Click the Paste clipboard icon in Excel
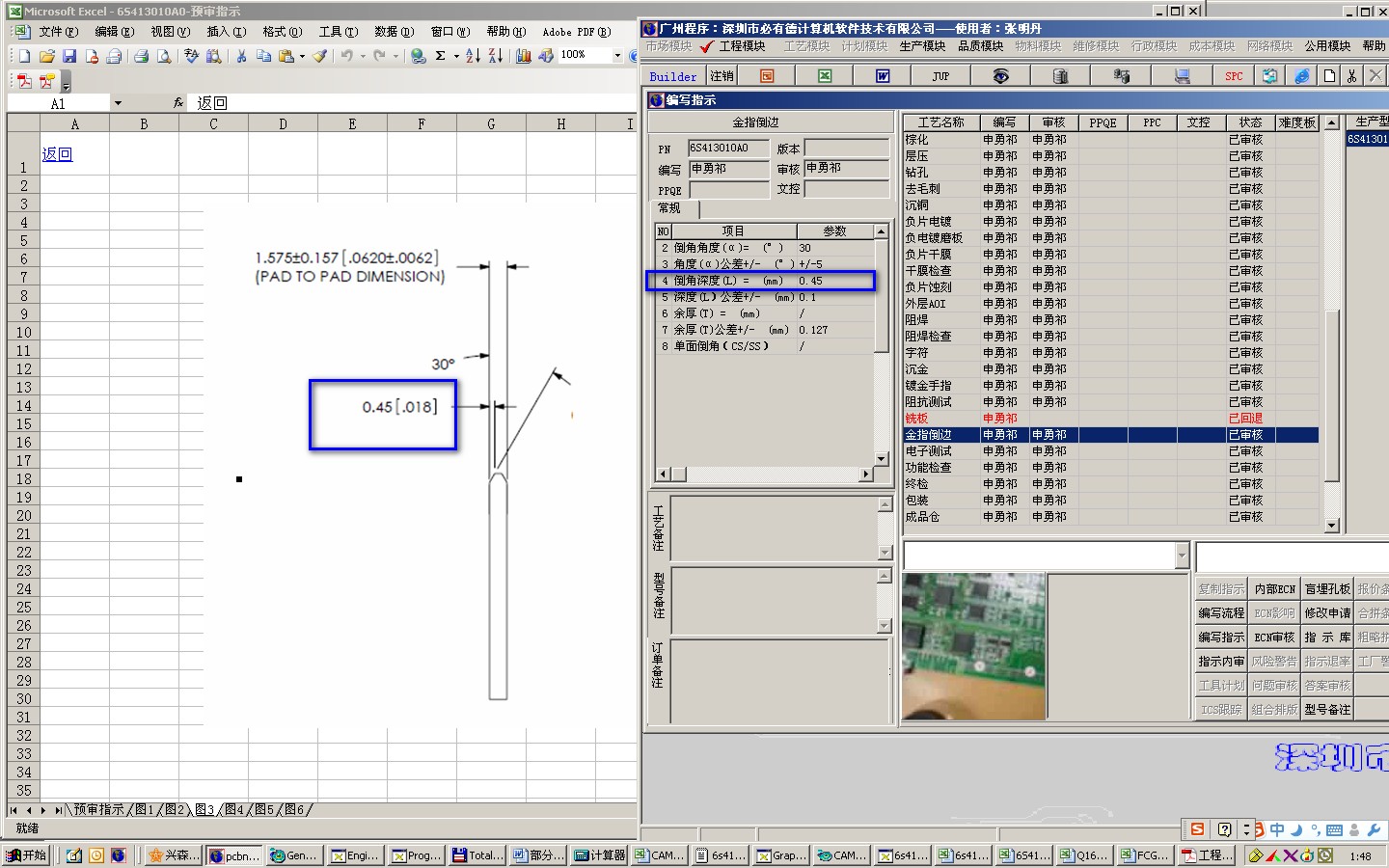This screenshot has width=1389, height=868. click(286, 56)
